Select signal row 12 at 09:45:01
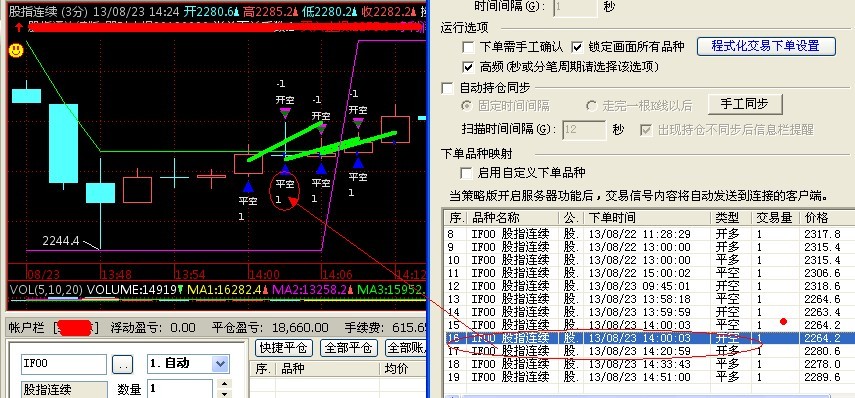This screenshot has height=398, width=855. click(x=649, y=286)
